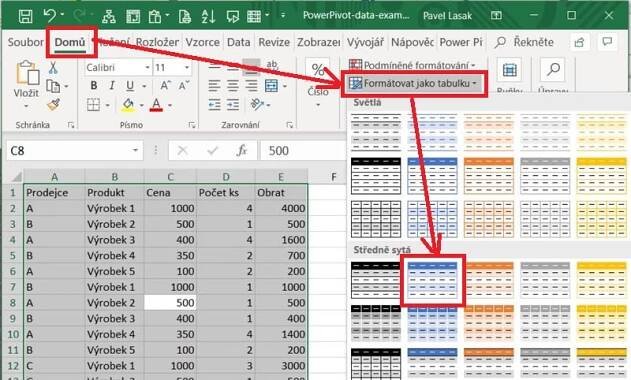Open the font size 11 dropdown

tap(187, 68)
